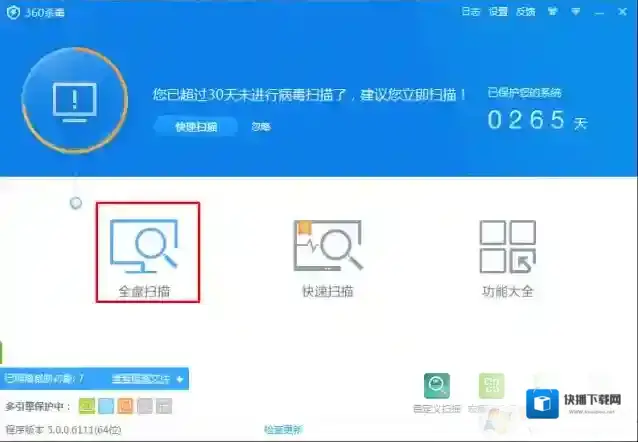Image resolution: width=638 pixels, height=442 pixels.
Task: Open the 自定义扫描 custom scan icon
Action: [436, 387]
